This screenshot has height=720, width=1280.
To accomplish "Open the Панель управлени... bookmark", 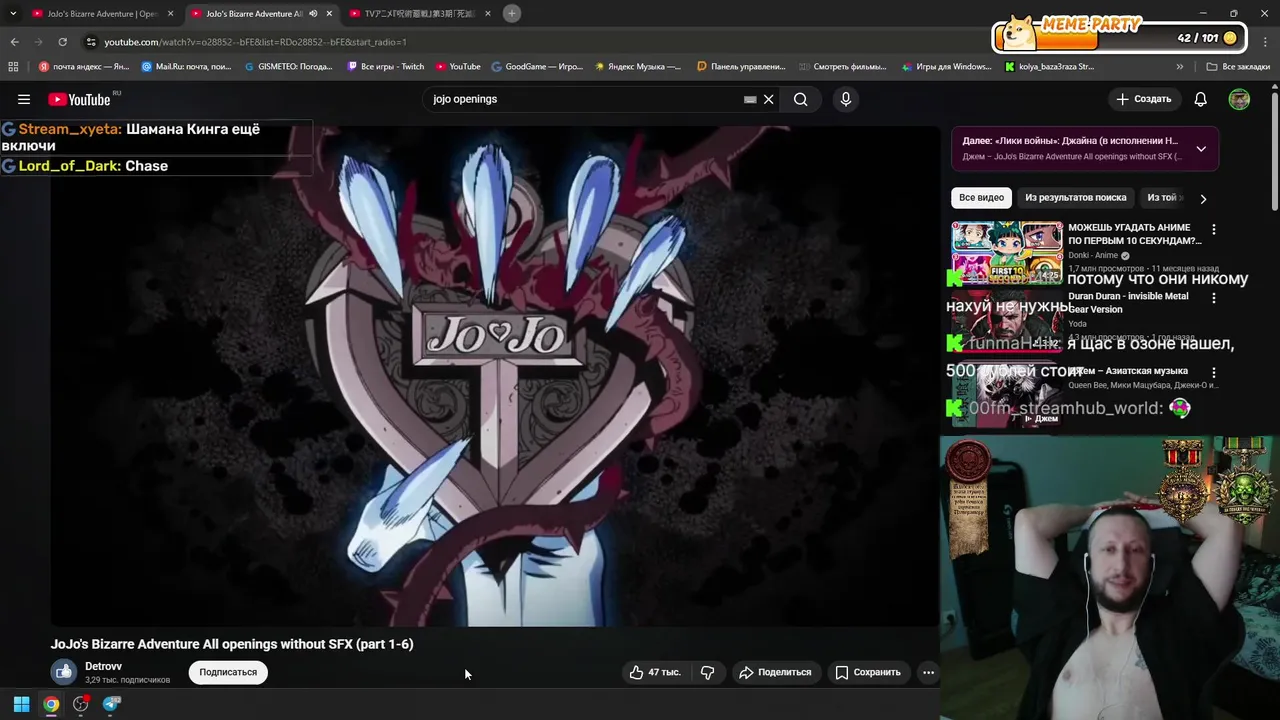I will tap(741, 67).
